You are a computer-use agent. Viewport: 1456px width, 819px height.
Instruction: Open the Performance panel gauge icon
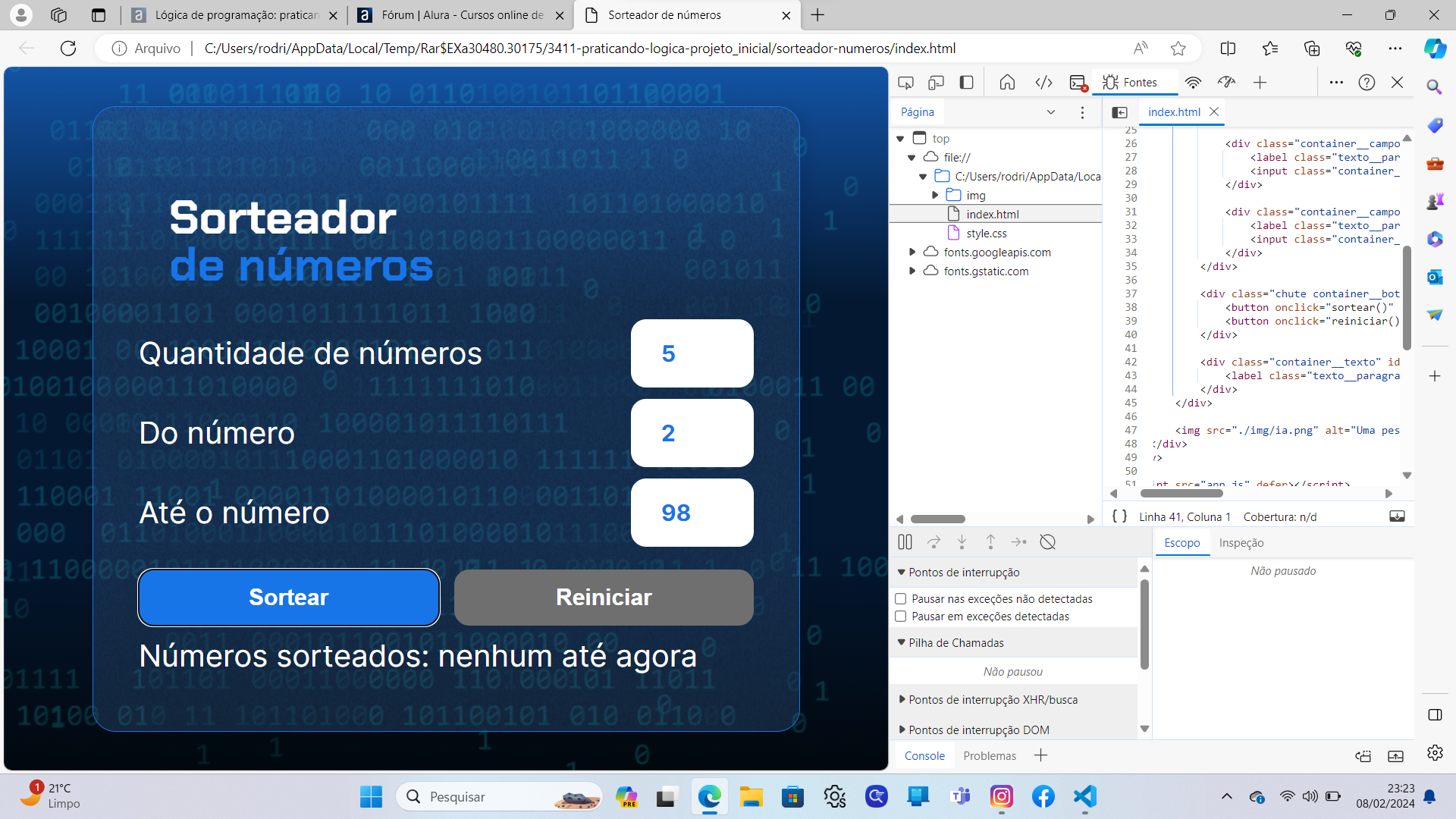(1226, 83)
